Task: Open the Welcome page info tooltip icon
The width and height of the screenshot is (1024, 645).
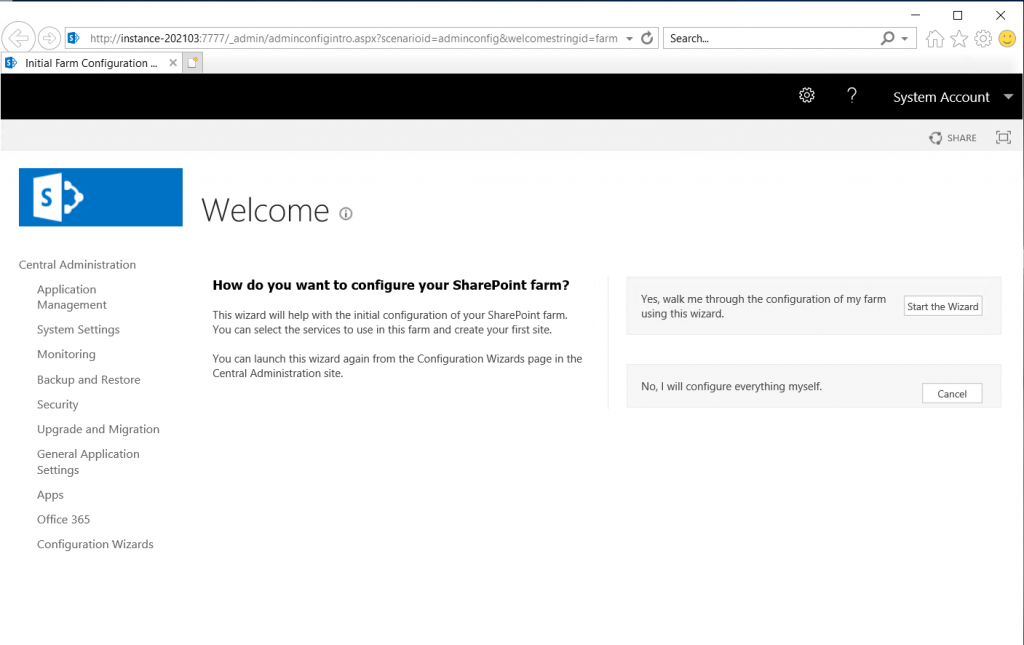Action: [345, 214]
